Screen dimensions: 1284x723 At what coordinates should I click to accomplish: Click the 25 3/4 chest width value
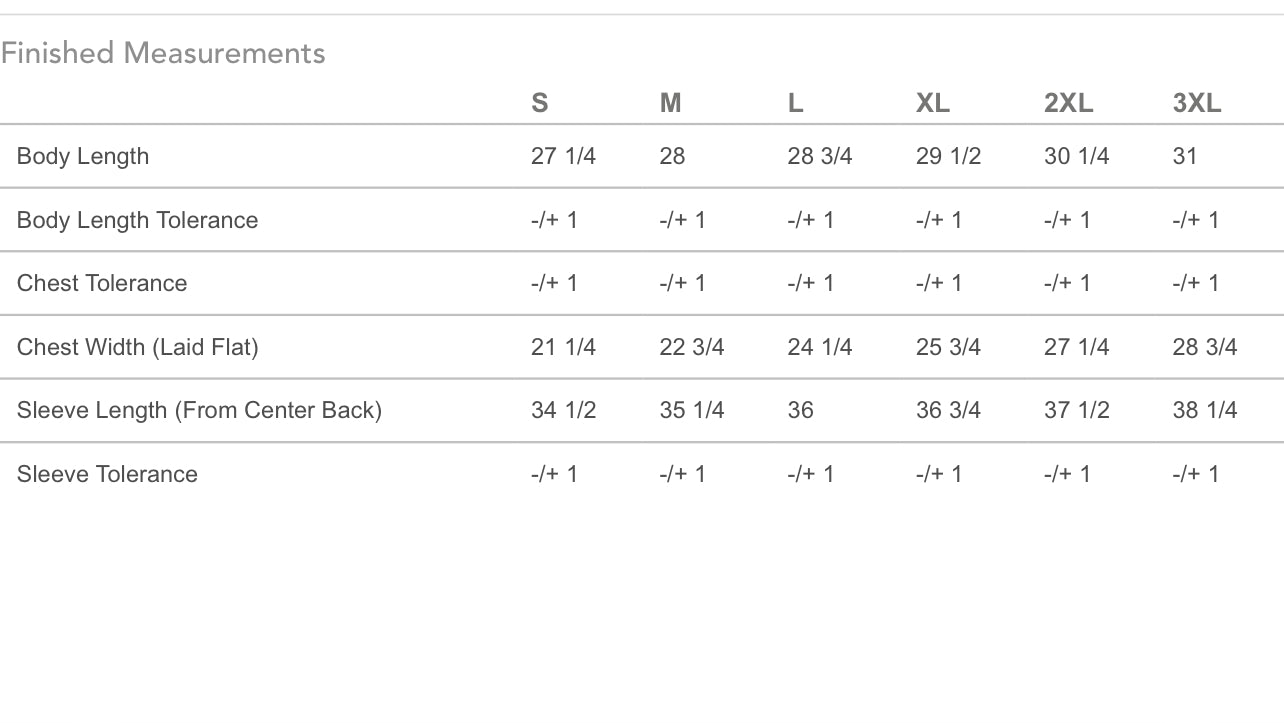coord(948,347)
